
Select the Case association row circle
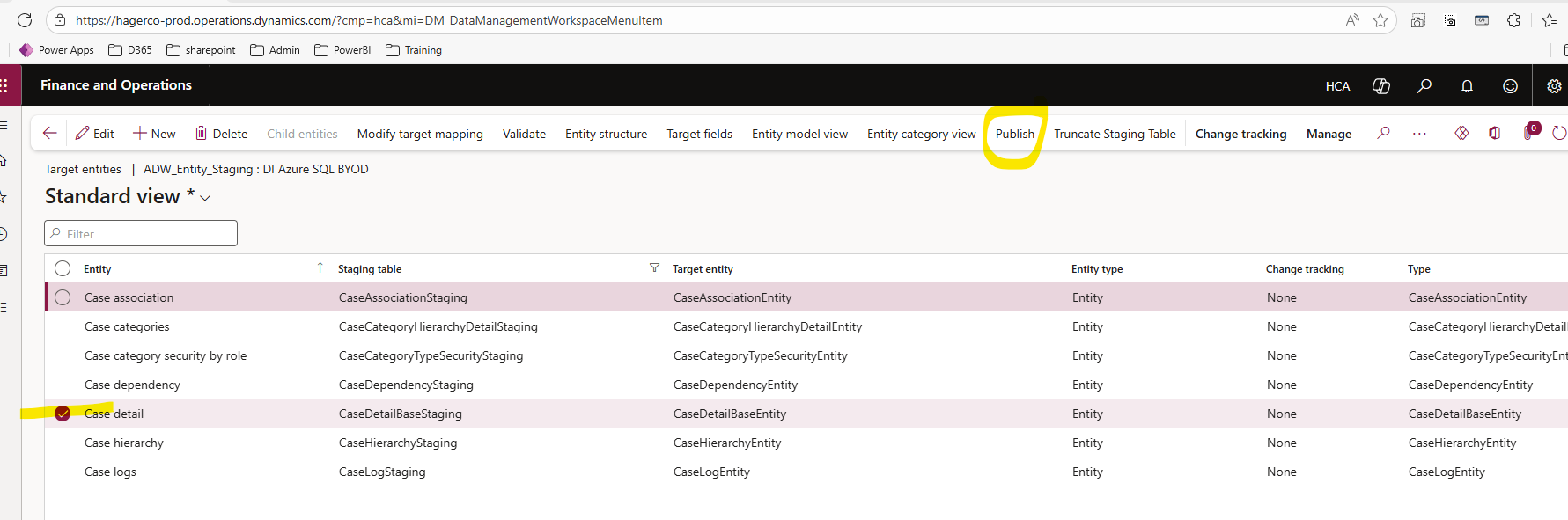(x=63, y=297)
